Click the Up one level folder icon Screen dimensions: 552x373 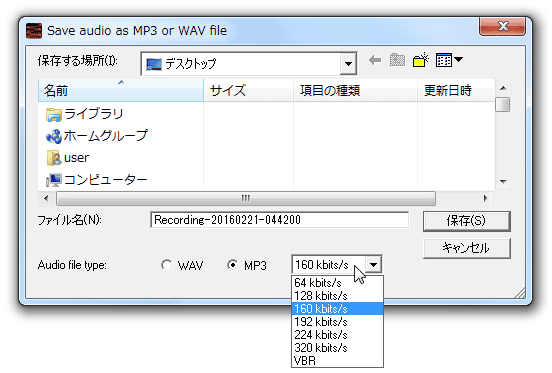click(x=397, y=60)
